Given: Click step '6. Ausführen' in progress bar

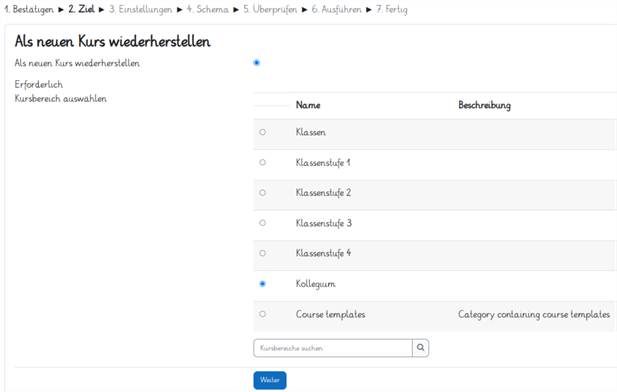Looking at the screenshot, I should (336, 9).
